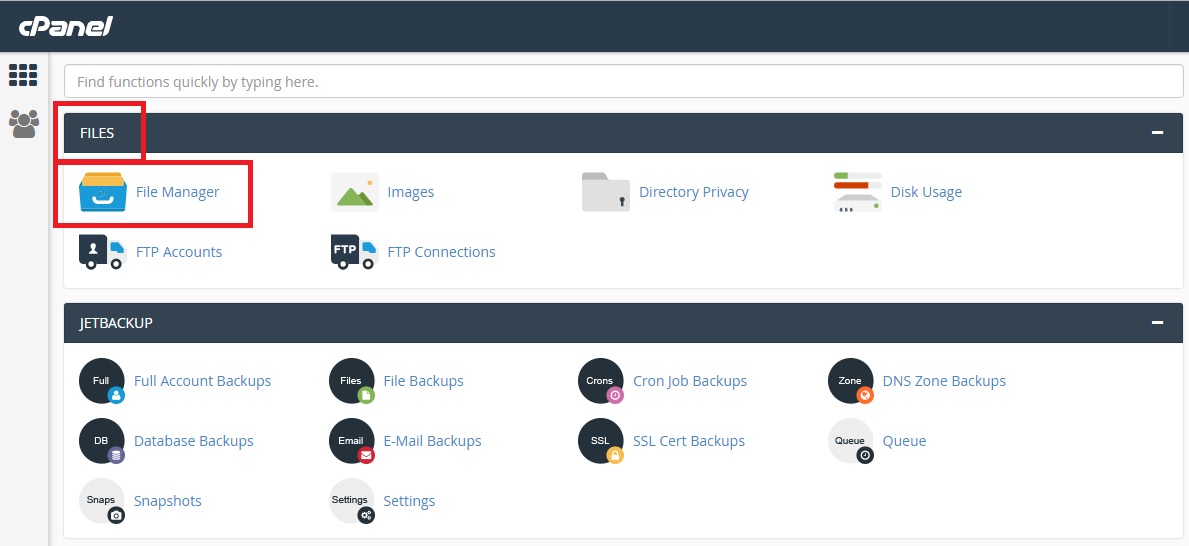Image resolution: width=1189 pixels, height=546 pixels.
Task: Click the Database Backups DB icon
Action: pyautogui.click(x=102, y=441)
